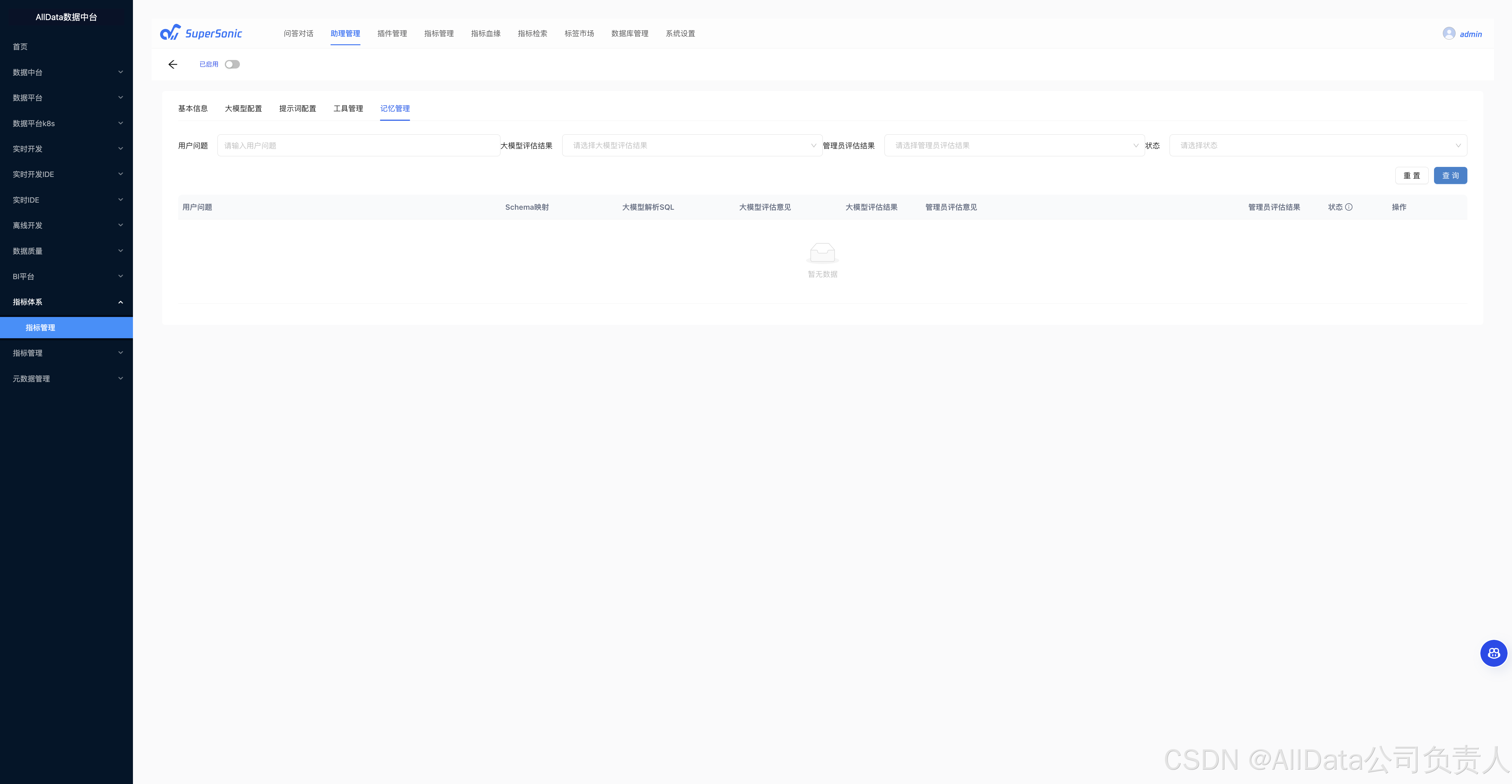Click the empty data inbox icon
The image size is (1512, 784).
point(822,253)
